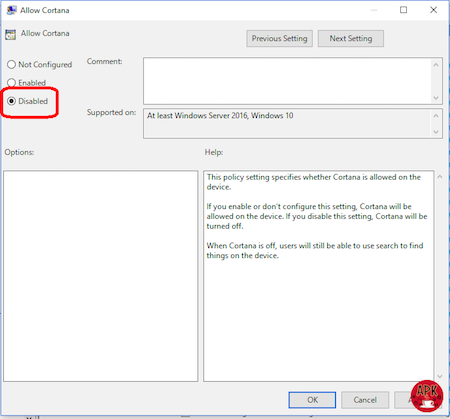Image resolution: width=450 pixels, height=419 pixels.
Task: Click up arrow in Supported on box
Action: [x=436, y=116]
